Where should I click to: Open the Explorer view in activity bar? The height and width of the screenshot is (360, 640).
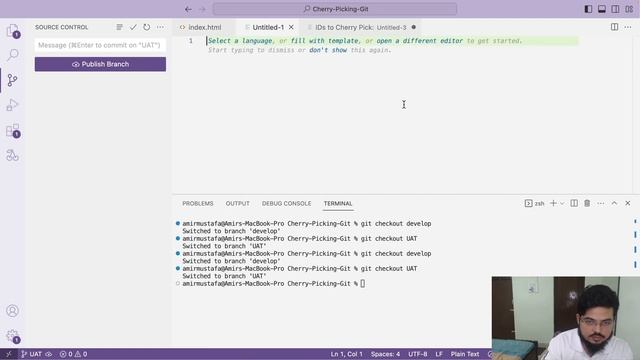coord(13,30)
